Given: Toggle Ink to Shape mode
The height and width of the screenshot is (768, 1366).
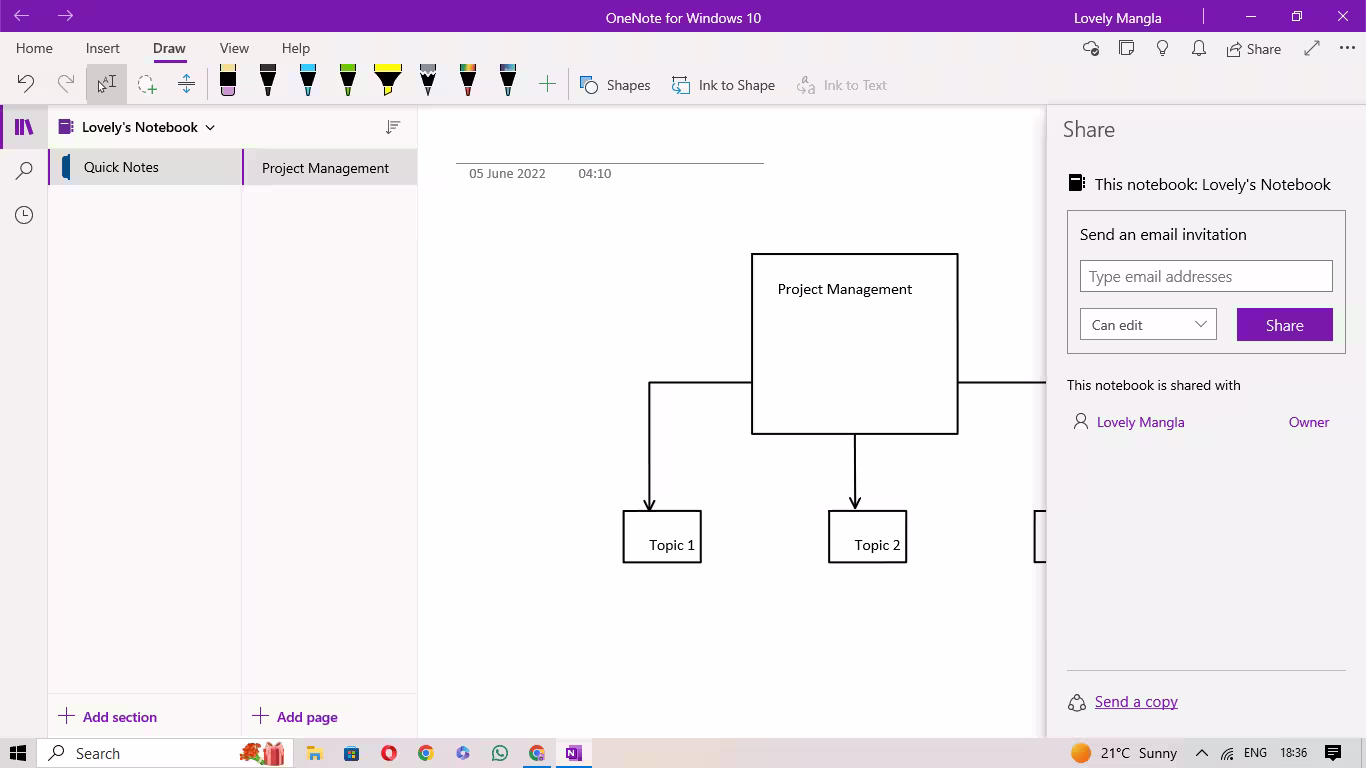Looking at the screenshot, I should [x=723, y=85].
